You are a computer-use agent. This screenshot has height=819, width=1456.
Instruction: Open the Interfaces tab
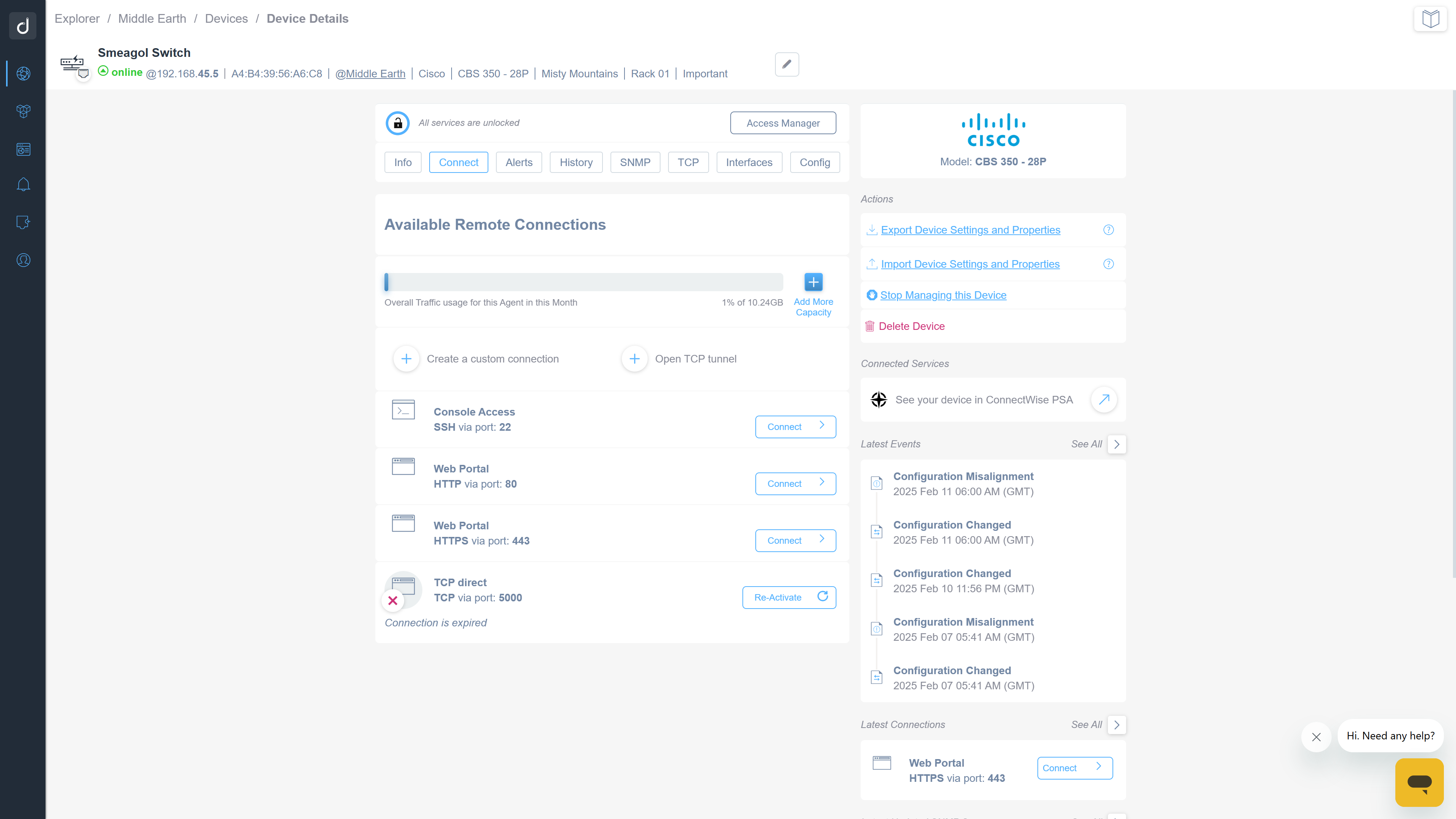749,162
